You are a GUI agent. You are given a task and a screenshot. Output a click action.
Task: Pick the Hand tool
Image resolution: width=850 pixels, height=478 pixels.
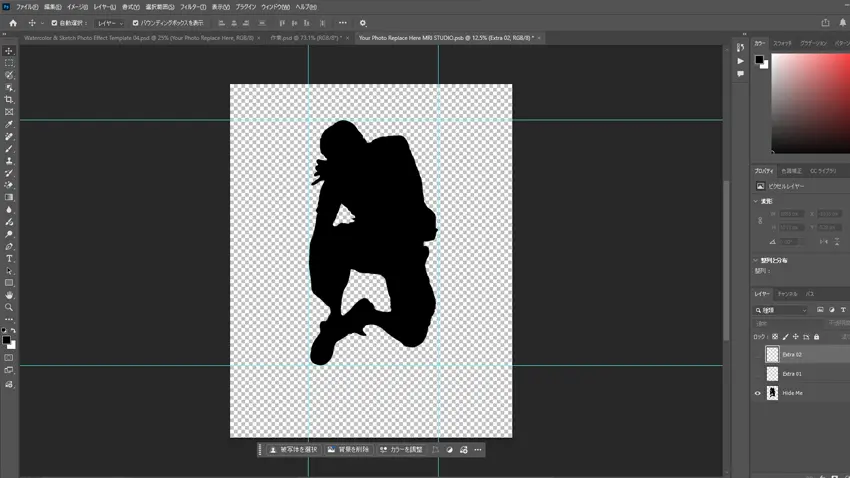point(10,296)
